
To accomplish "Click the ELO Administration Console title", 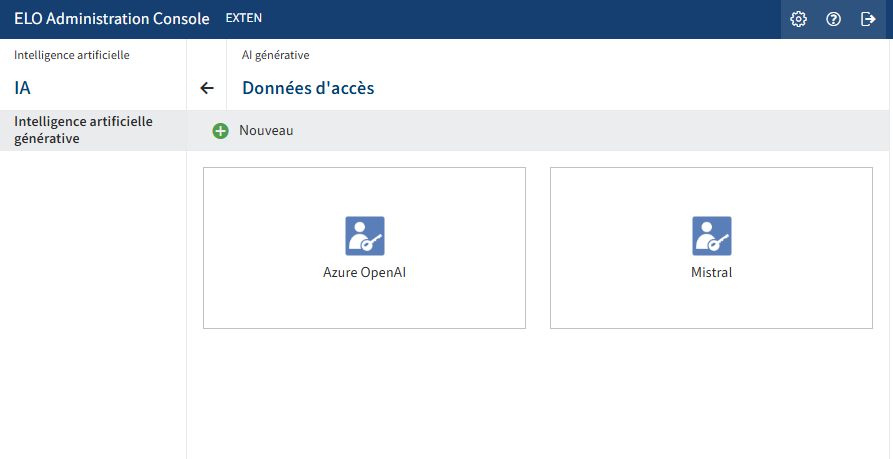I will click(x=112, y=19).
